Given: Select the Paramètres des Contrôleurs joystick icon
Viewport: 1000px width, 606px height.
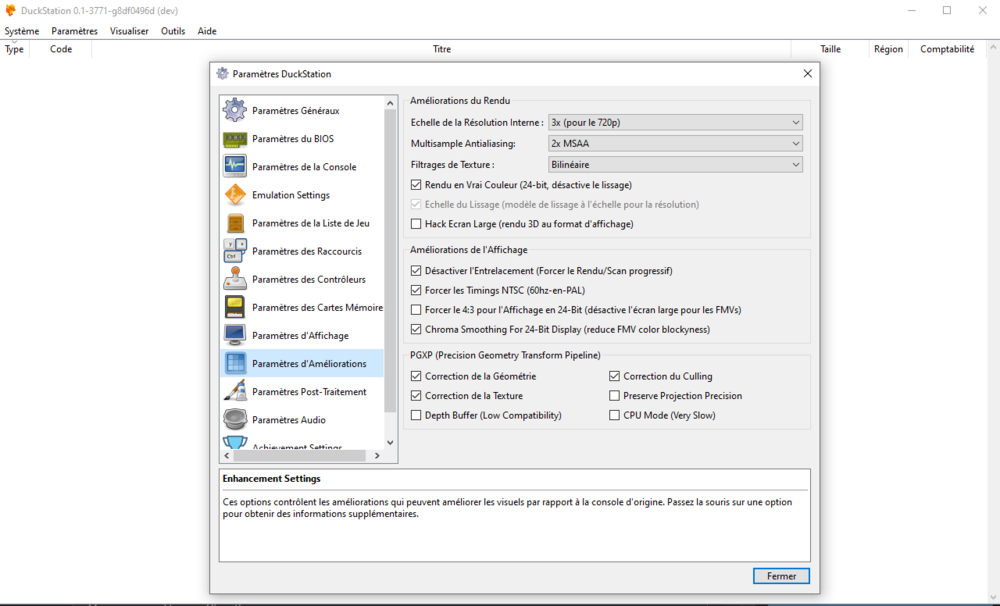Looking at the screenshot, I should click(x=235, y=279).
